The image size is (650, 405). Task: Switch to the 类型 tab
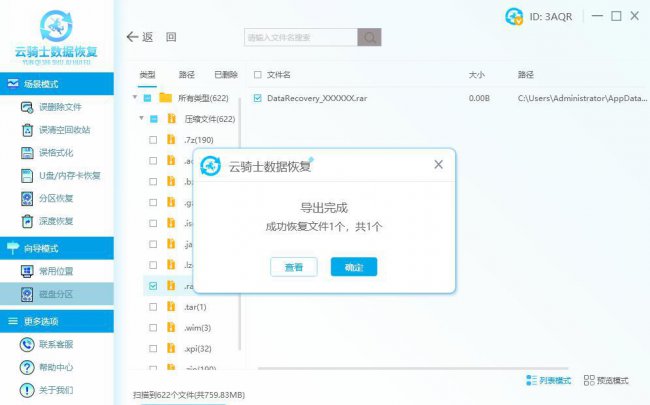(148, 75)
